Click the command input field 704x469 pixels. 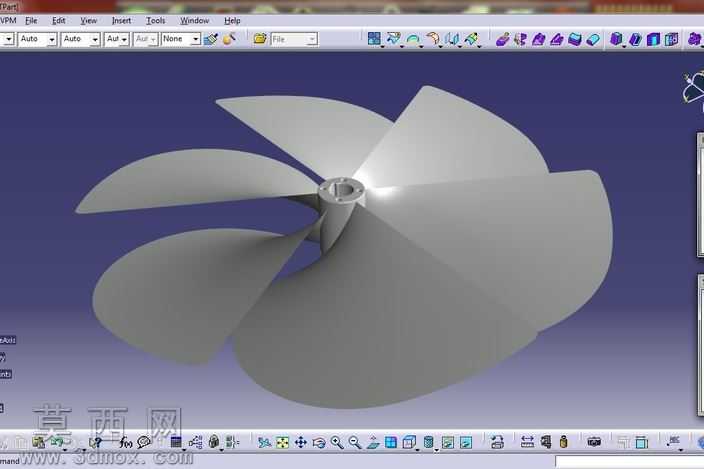pyautogui.click(x=629, y=462)
